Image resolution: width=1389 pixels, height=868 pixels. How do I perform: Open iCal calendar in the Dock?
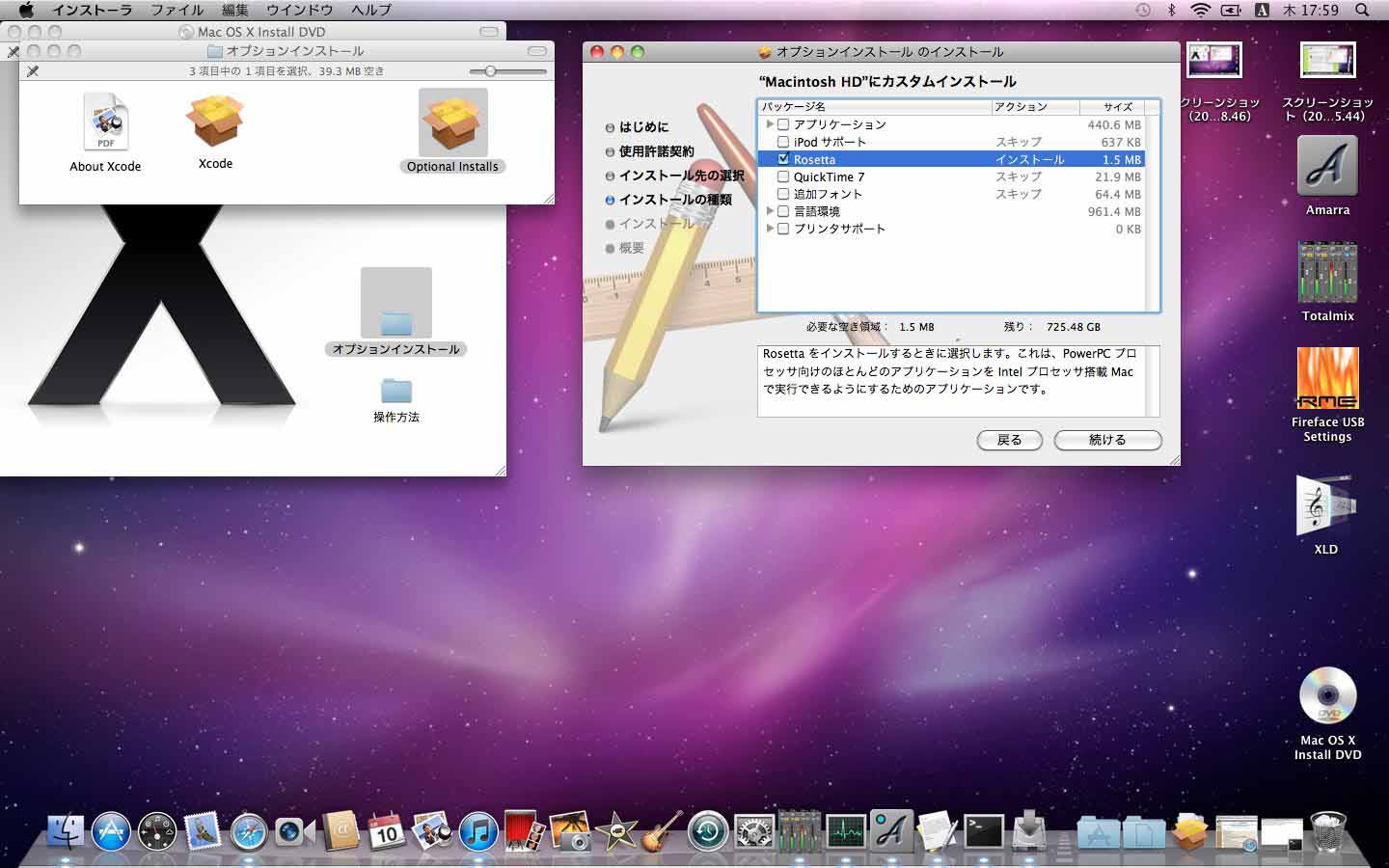tap(386, 830)
